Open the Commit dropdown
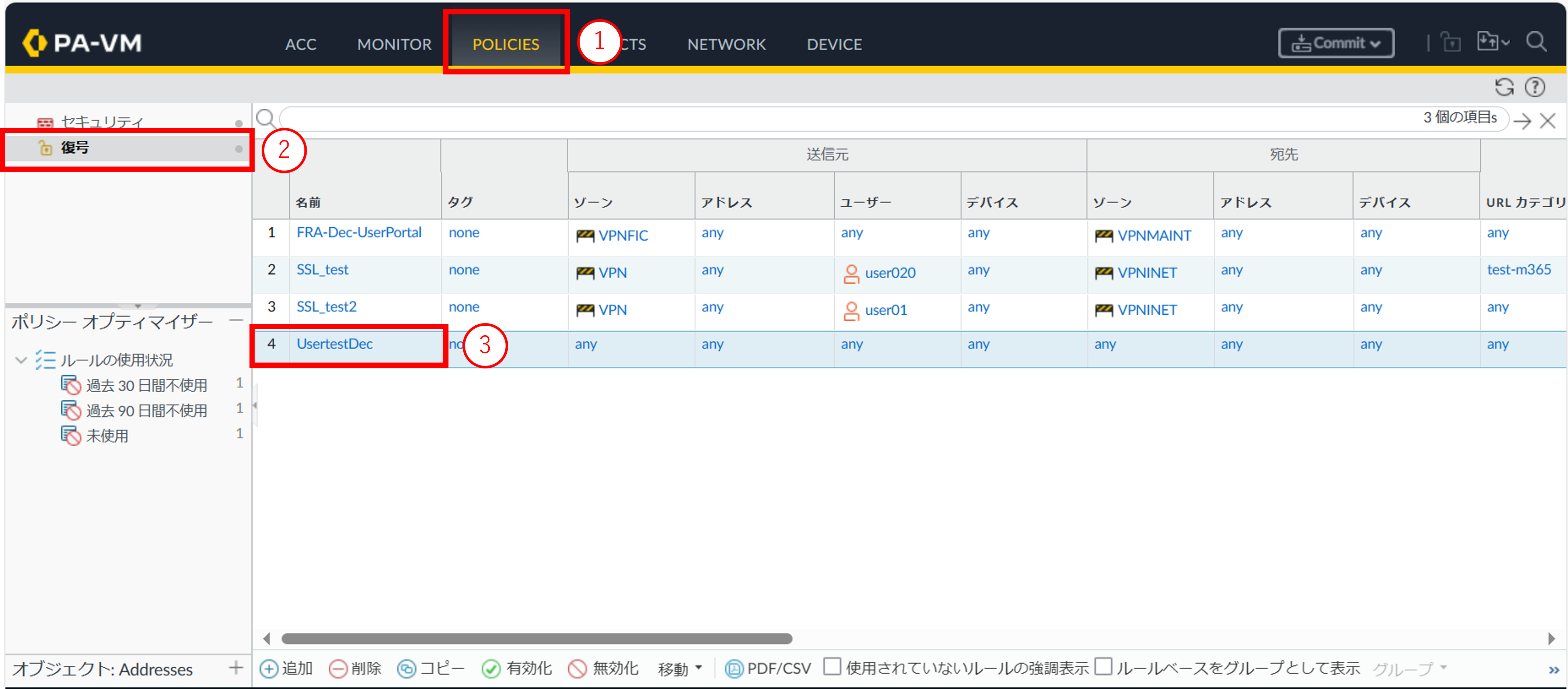This screenshot has width=1568, height=689. point(1336,43)
